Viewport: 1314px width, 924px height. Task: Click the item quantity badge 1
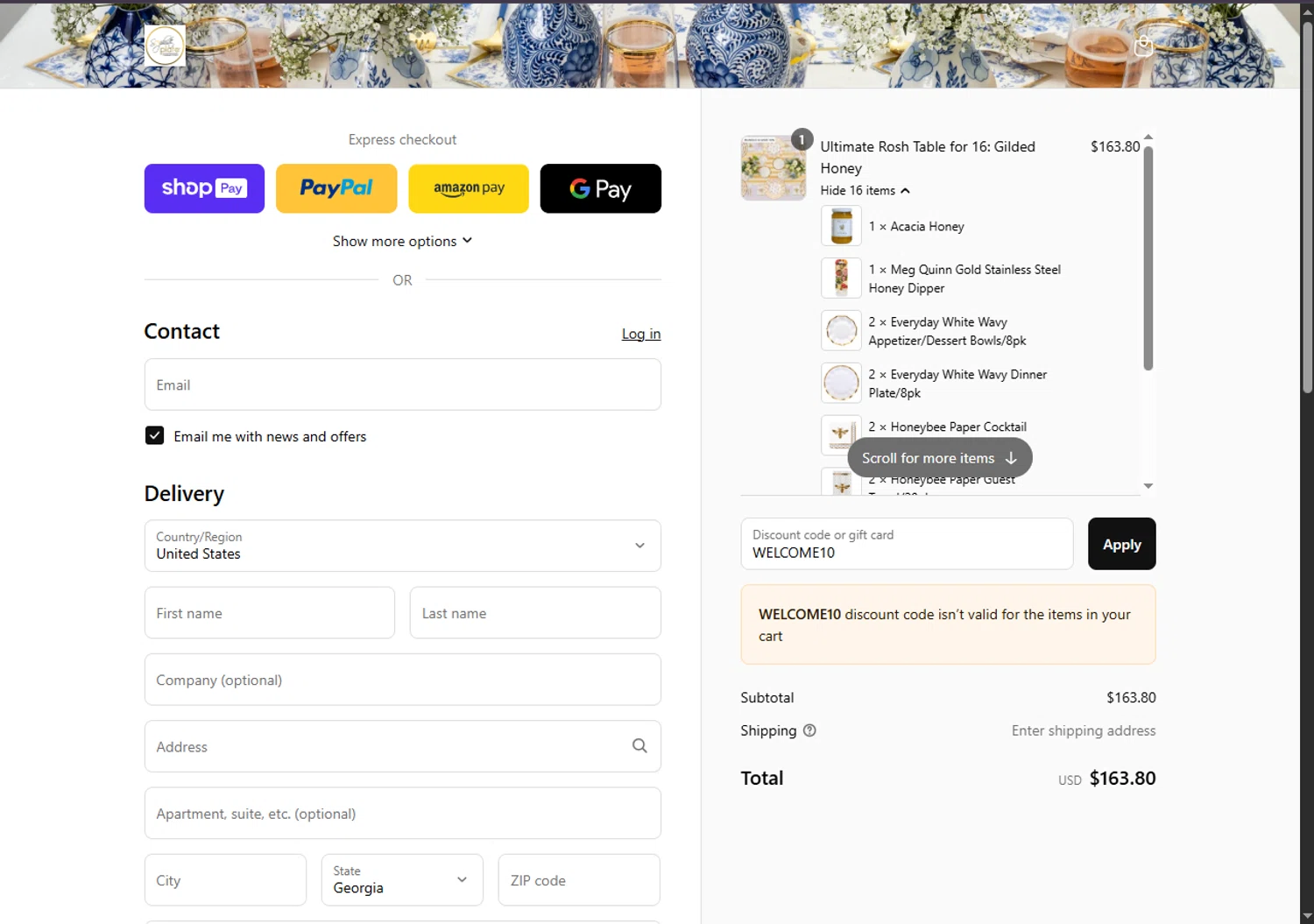click(802, 139)
